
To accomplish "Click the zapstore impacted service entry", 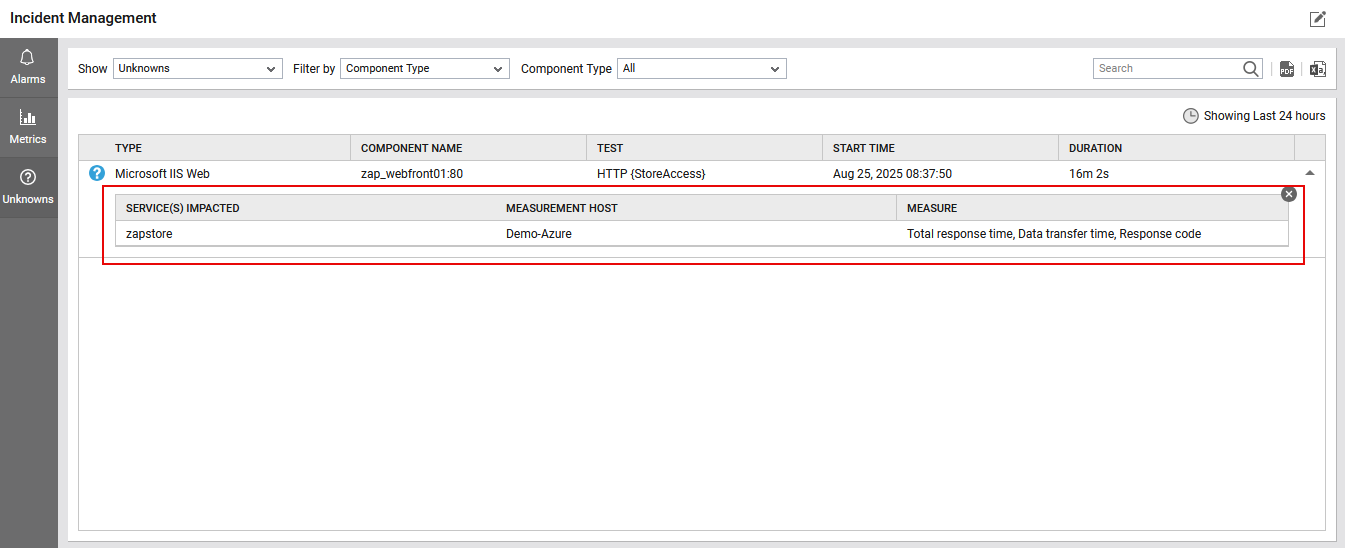I will (x=150, y=234).
